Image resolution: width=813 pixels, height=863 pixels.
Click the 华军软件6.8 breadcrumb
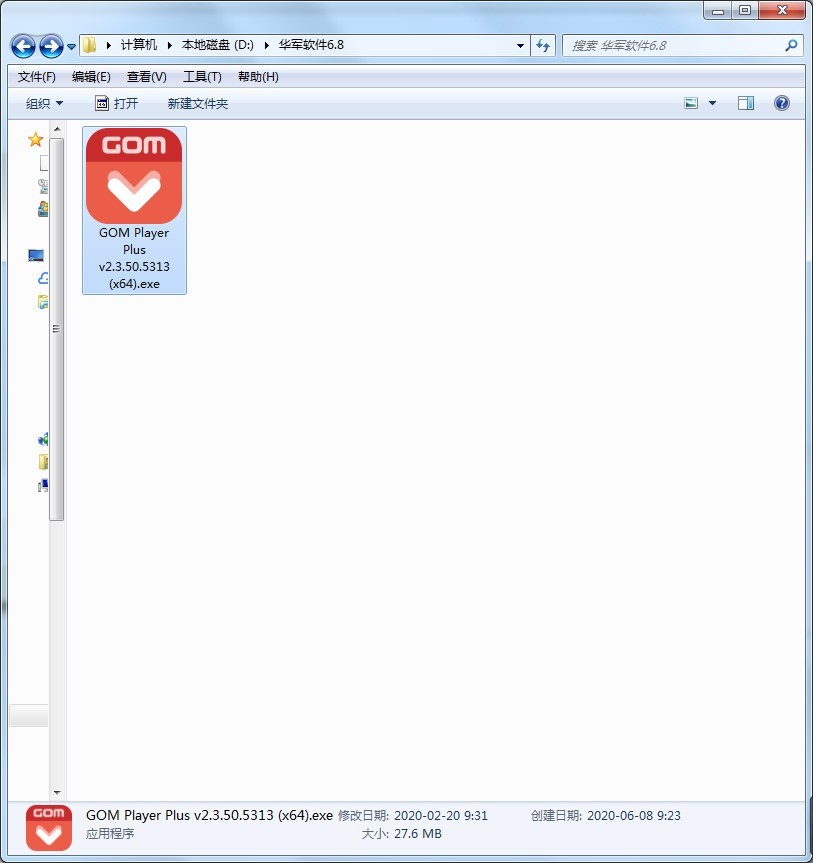[x=311, y=45]
